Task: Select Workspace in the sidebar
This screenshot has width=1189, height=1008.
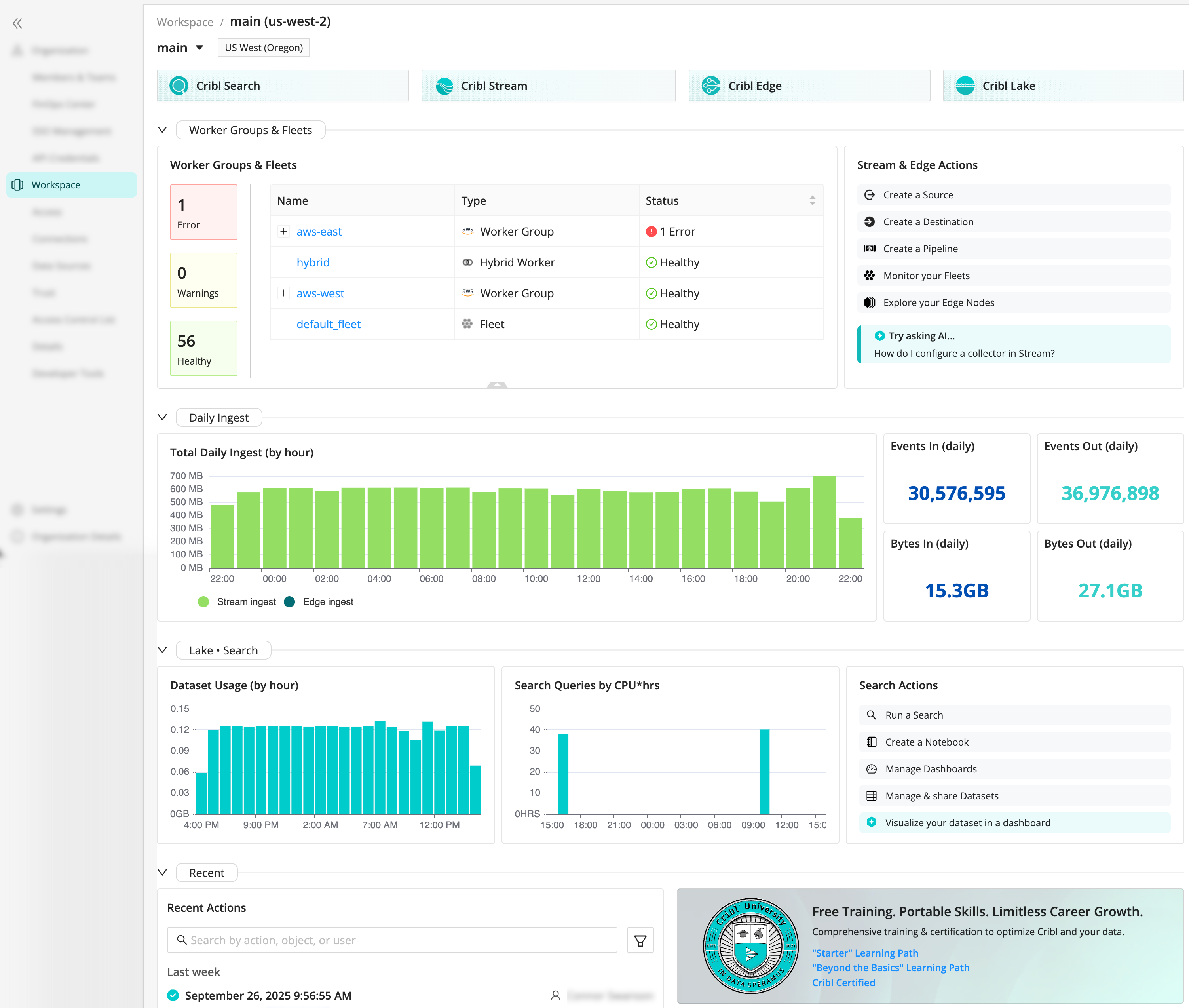Action: 55,184
